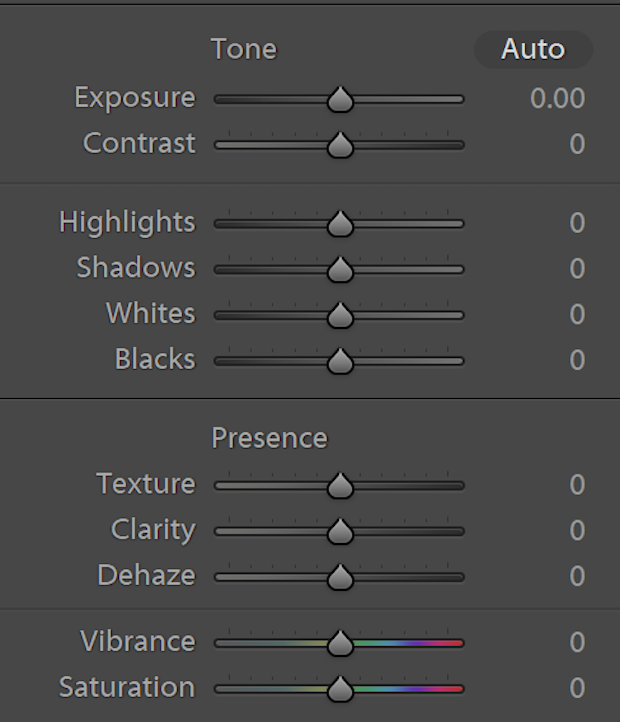Screen dimensions: 620x722
Task: Click the Highlights slider handle
Action: (340, 224)
